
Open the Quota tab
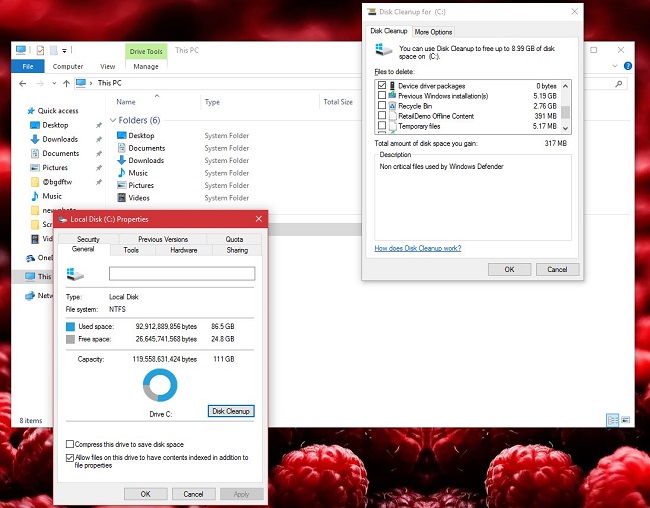click(x=234, y=239)
